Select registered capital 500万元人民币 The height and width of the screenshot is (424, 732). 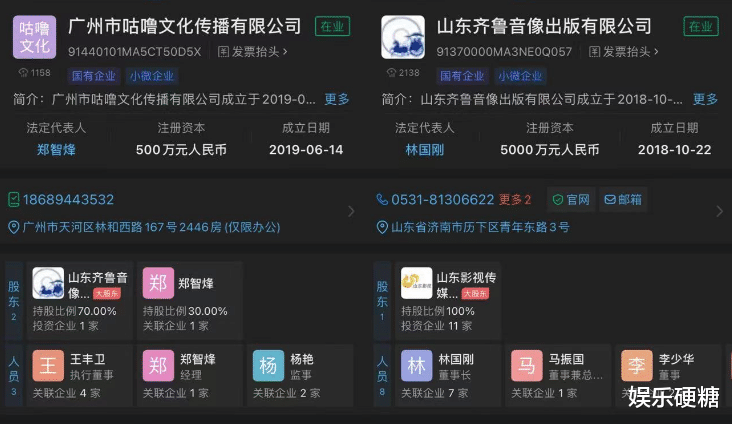click(x=181, y=150)
